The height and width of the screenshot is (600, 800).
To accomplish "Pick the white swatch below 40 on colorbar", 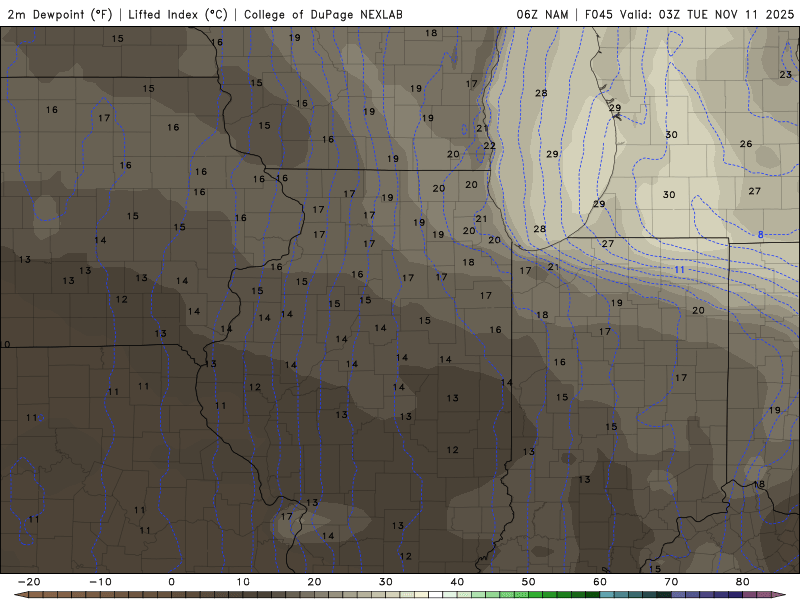I will click(435, 594).
